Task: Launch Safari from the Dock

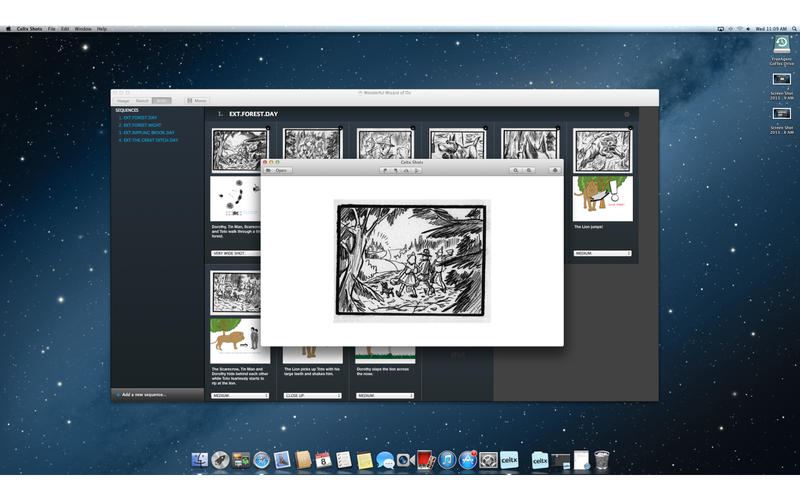Action: 261,460
